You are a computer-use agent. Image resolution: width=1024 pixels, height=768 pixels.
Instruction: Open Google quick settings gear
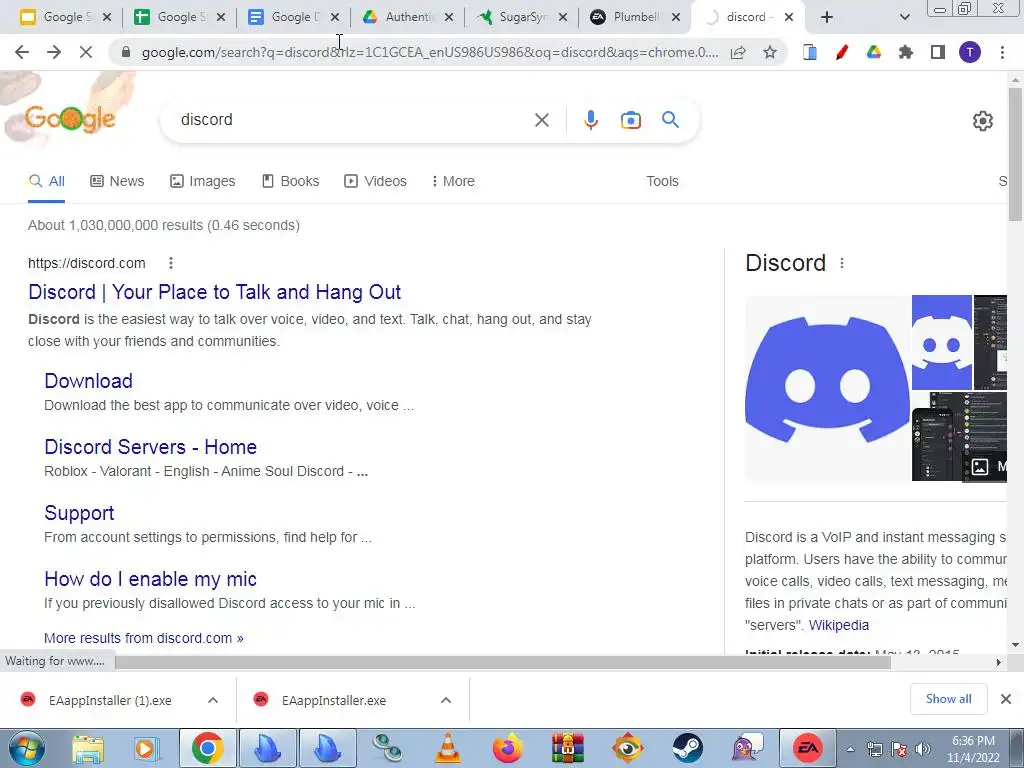(983, 121)
